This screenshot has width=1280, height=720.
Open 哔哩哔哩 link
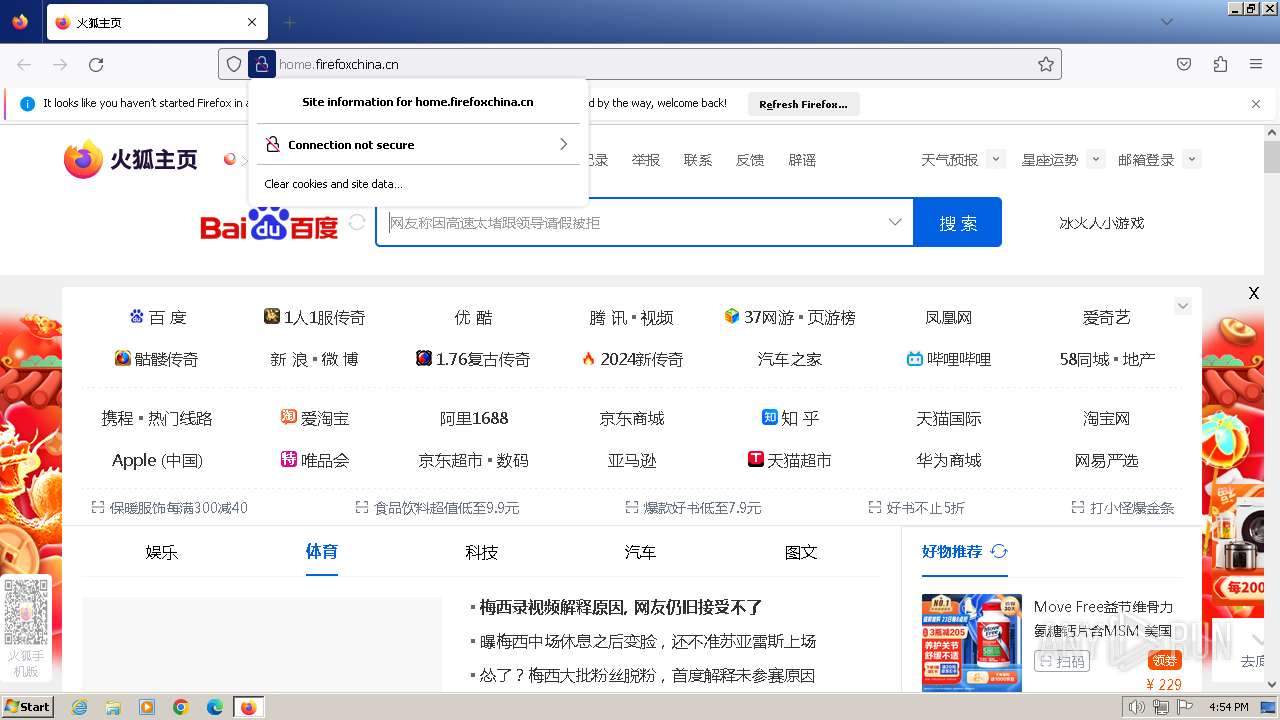point(948,359)
